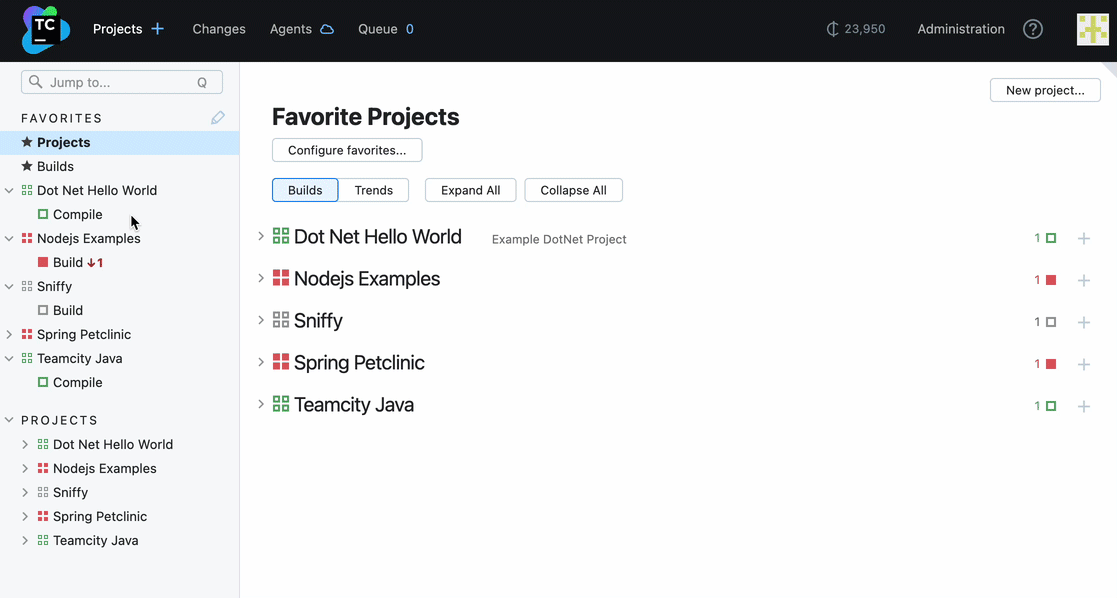
Task: Click the star icon beside Projects favorite
Action: pyautogui.click(x=27, y=142)
